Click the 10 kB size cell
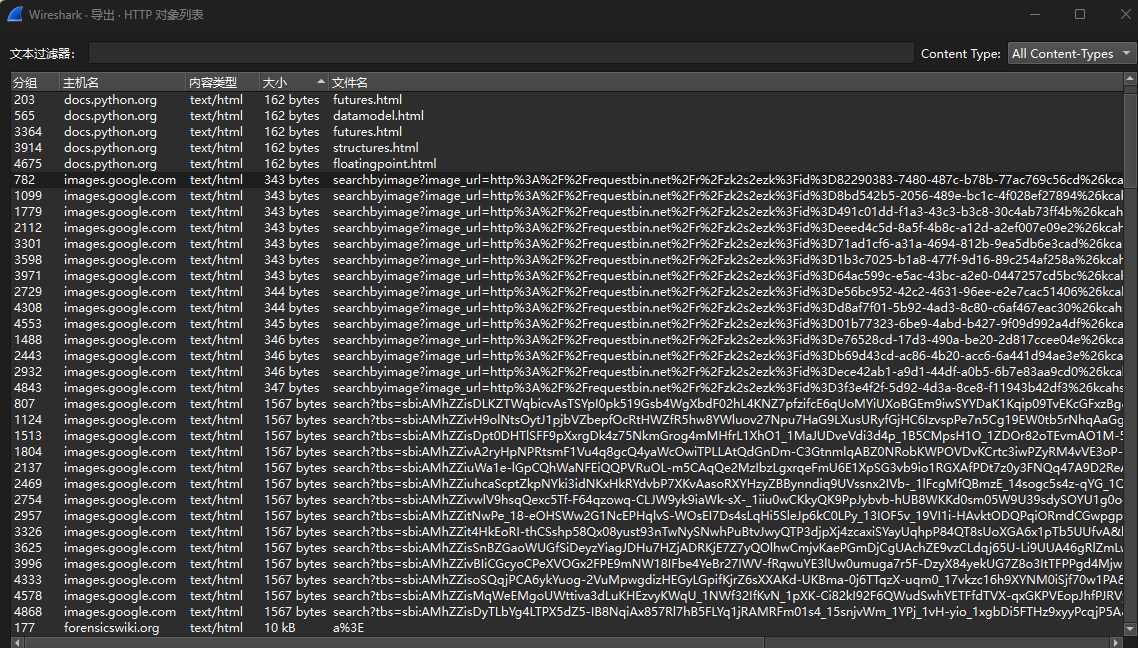 [x=279, y=627]
